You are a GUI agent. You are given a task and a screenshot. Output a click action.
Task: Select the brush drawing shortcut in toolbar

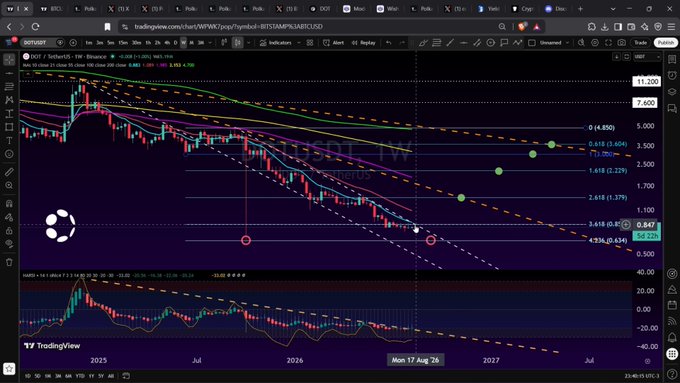[x=423, y=43]
